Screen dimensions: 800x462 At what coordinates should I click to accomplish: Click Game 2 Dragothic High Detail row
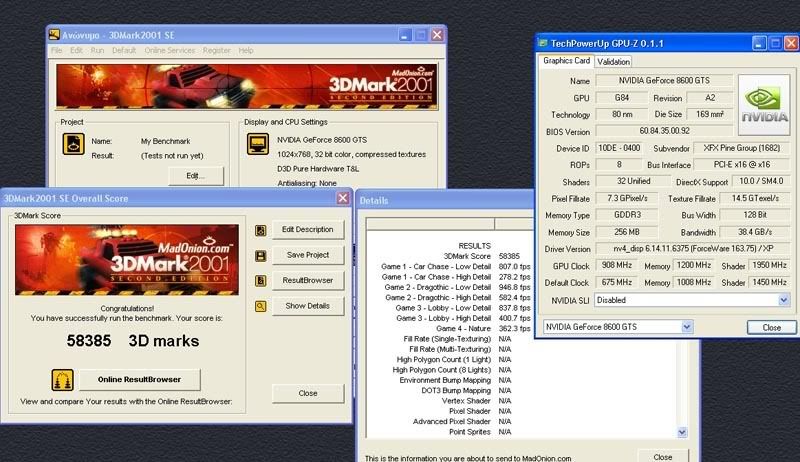pyautogui.click(x=457, y=297)
